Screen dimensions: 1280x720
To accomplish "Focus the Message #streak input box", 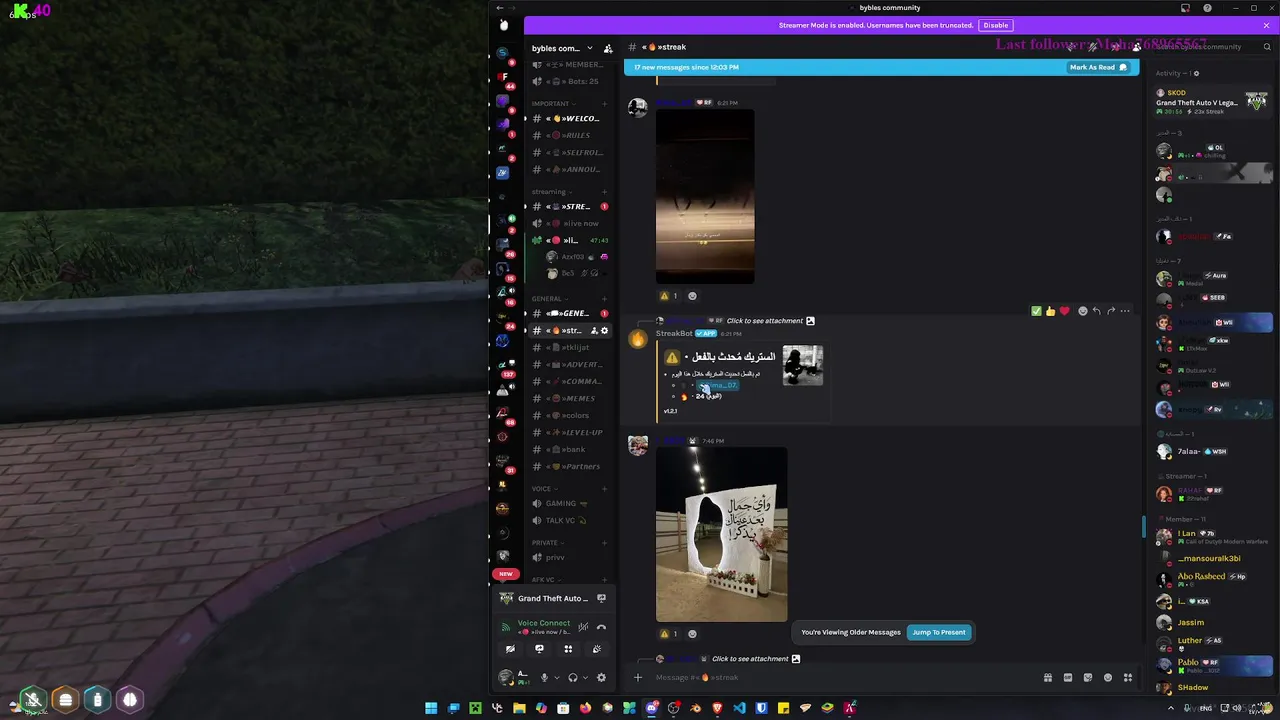I will (845, 677).
